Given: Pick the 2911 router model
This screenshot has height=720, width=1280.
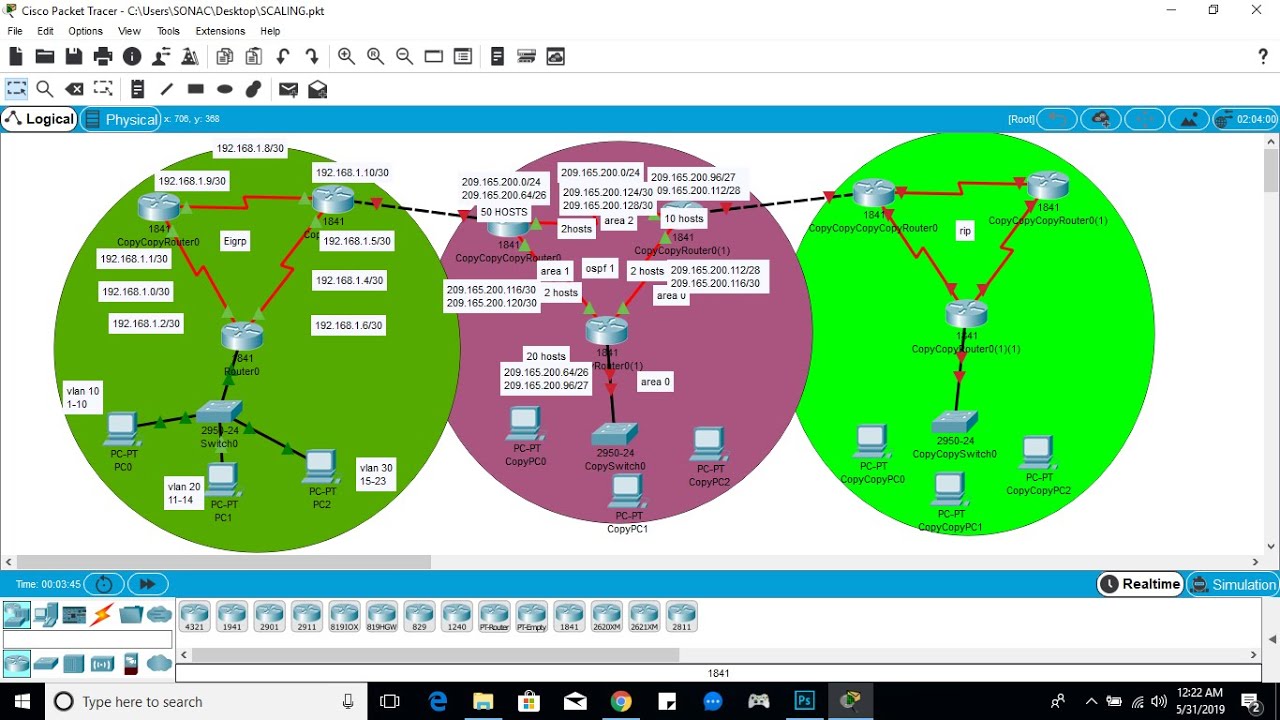Looking at the screenshot, I should pyautogui.click(x=306, y=617).
